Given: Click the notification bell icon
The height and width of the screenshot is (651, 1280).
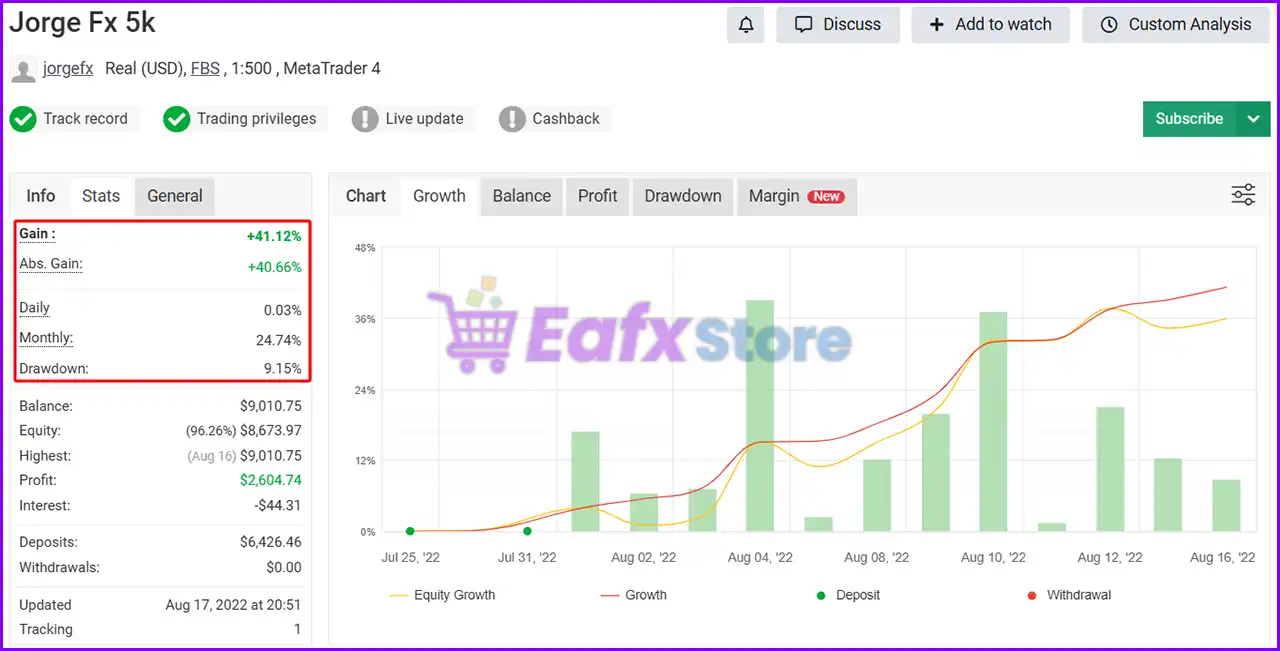Looking at the screenshot, I should point(746,25).
